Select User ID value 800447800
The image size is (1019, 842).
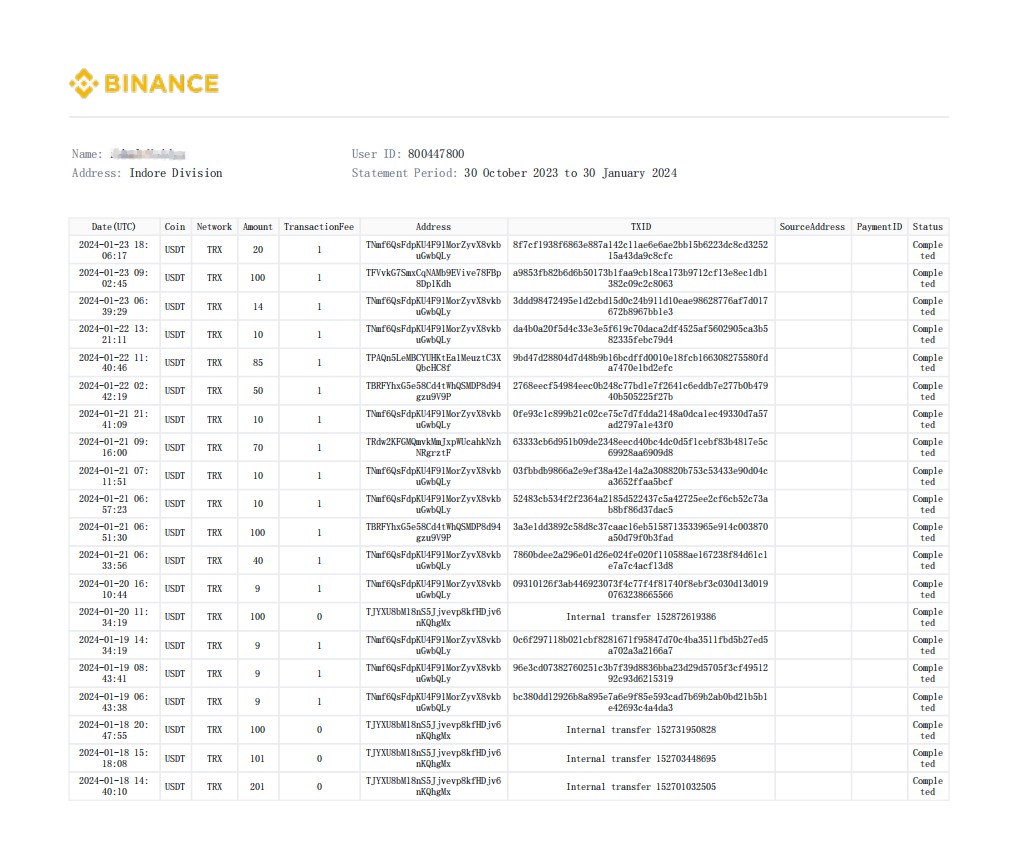pos(436,154)
